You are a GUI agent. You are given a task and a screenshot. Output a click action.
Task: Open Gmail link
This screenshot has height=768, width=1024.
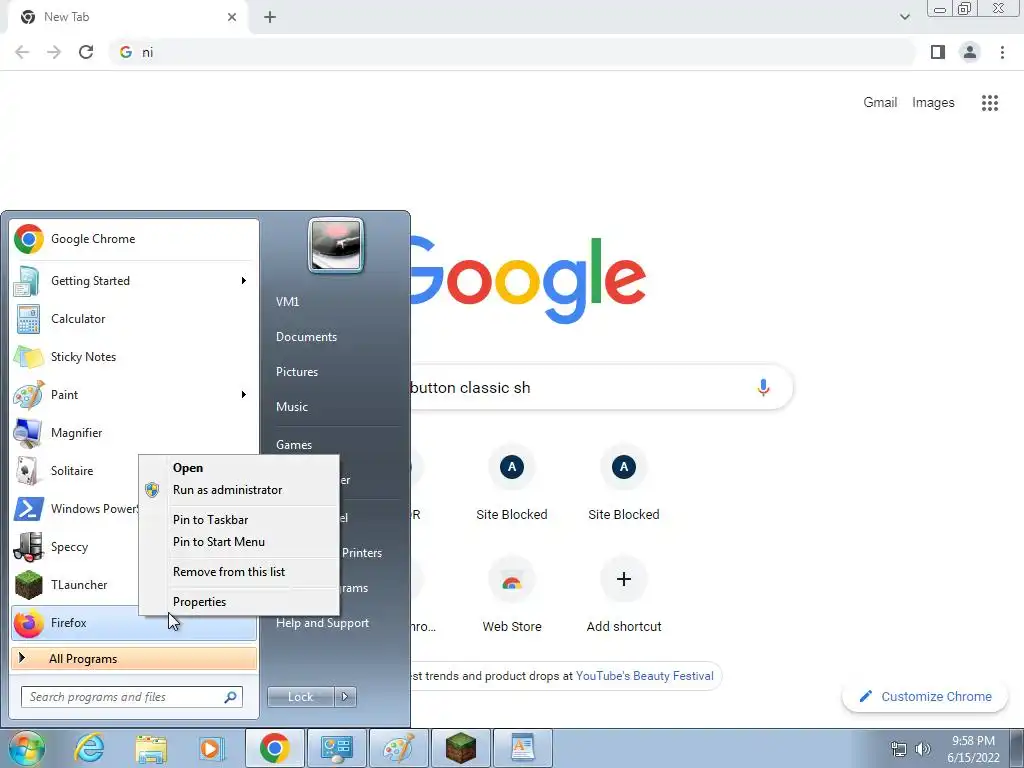click(x=880, y=103)
